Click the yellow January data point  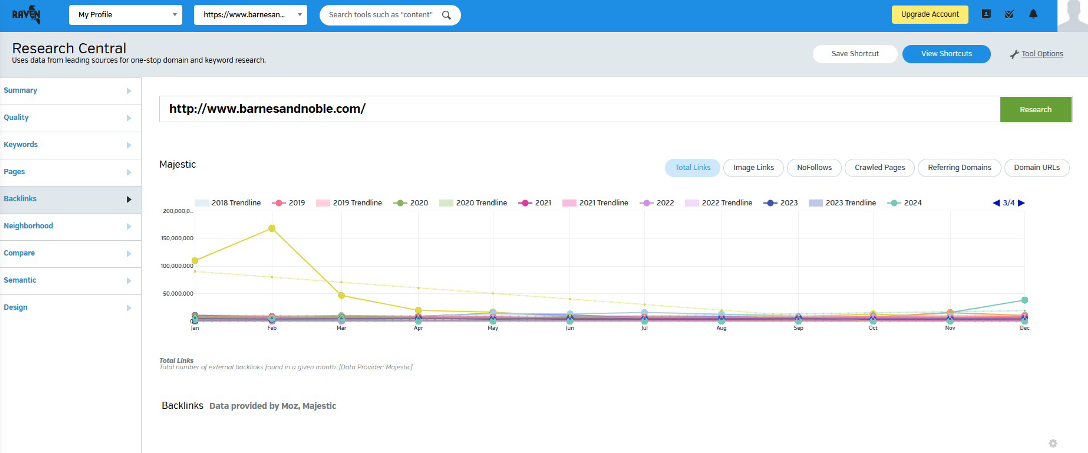(x=195, y=261)
